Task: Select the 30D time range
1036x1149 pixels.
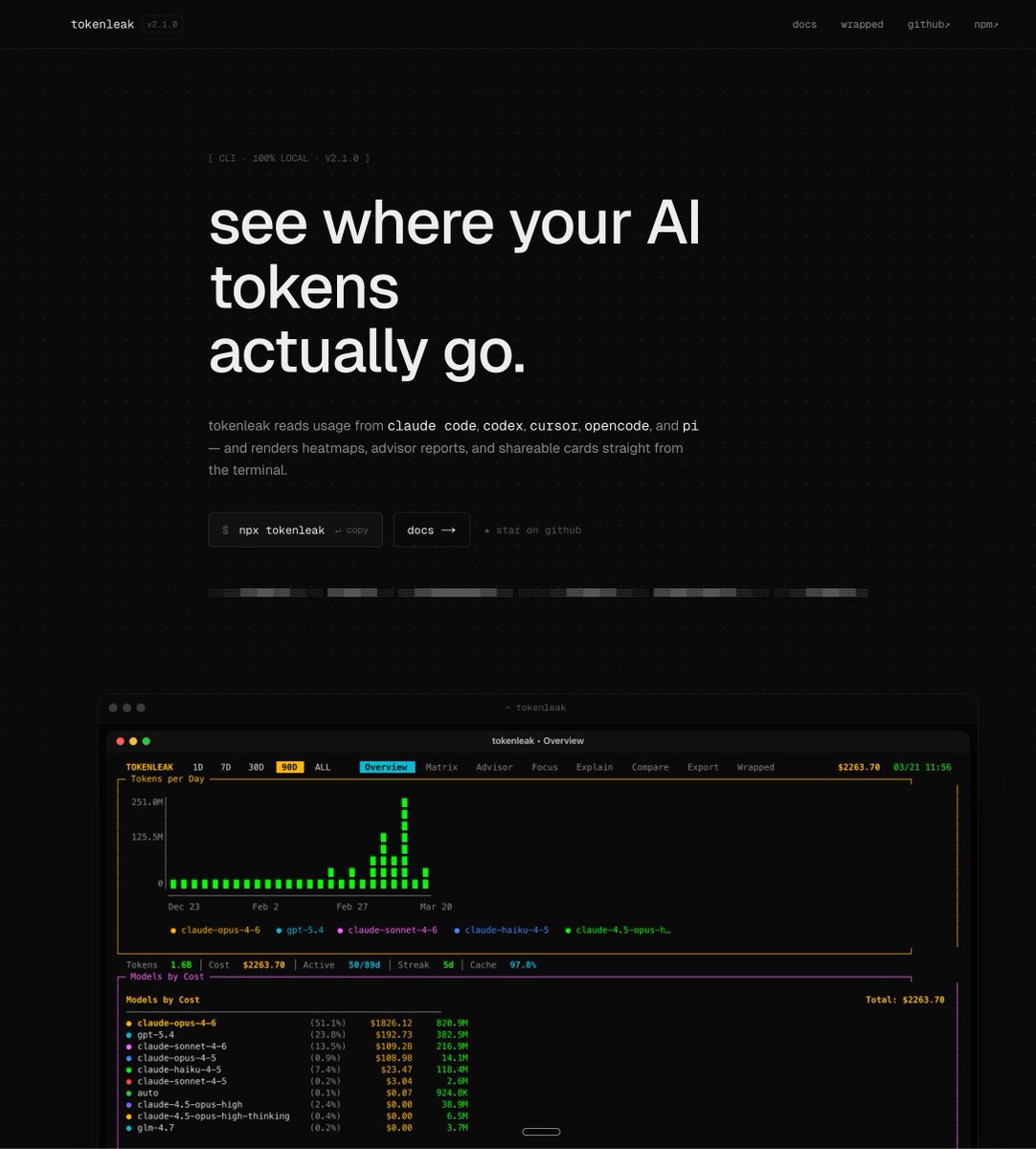Action: click(256, 767)
